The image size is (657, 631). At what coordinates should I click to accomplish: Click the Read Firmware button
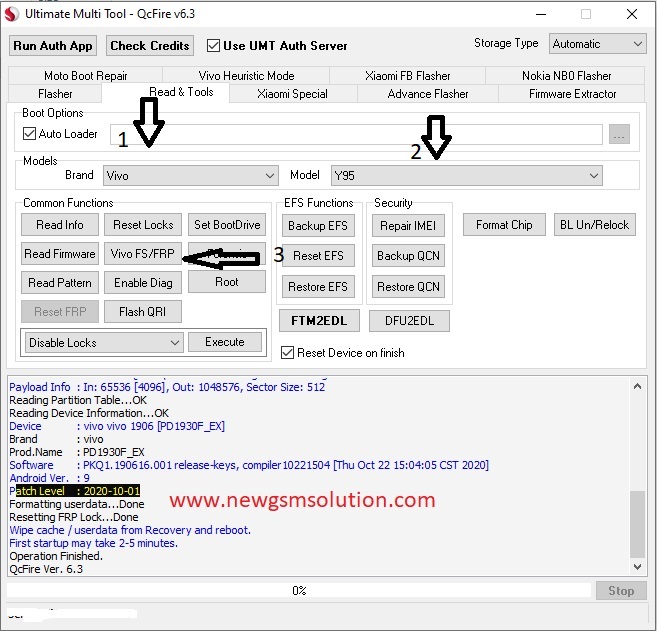point(60,253)
